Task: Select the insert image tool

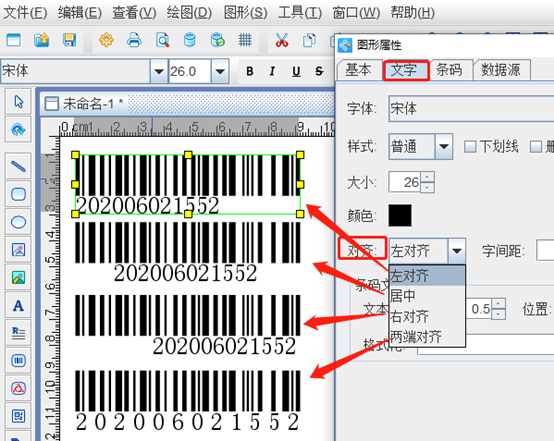Action: 18,249
